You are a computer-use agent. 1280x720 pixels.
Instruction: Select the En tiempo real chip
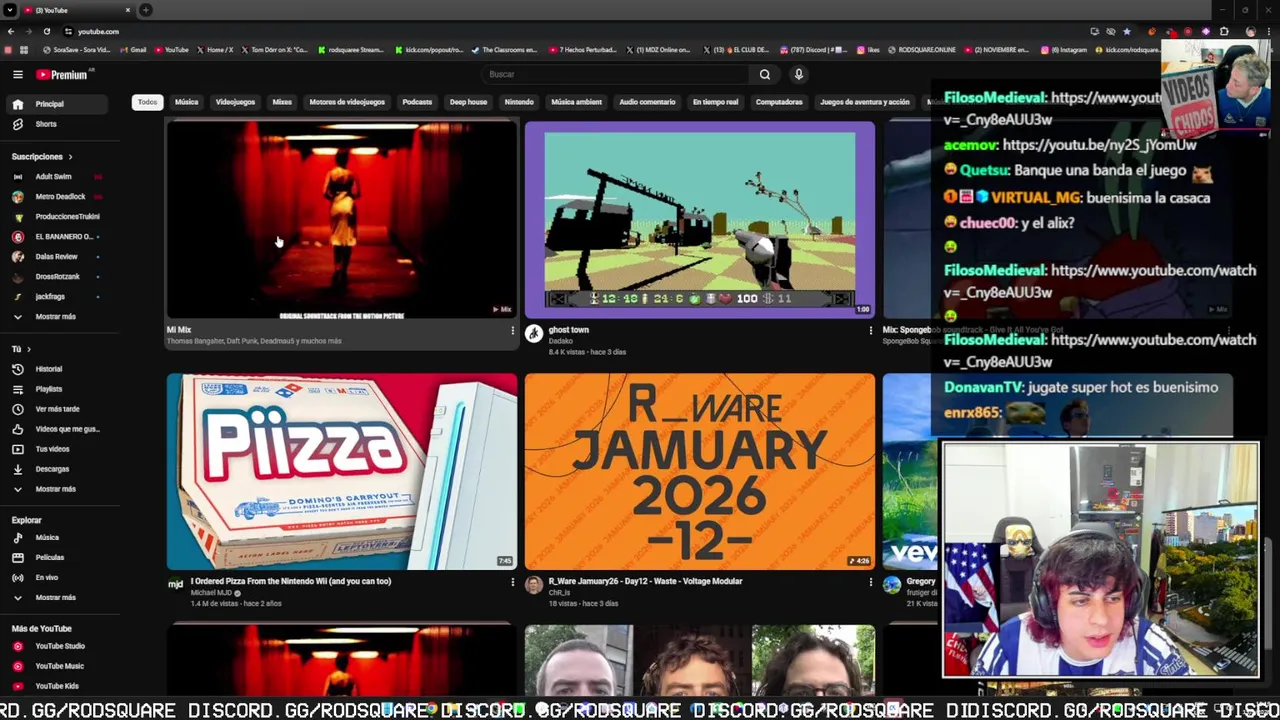[715, 102]
